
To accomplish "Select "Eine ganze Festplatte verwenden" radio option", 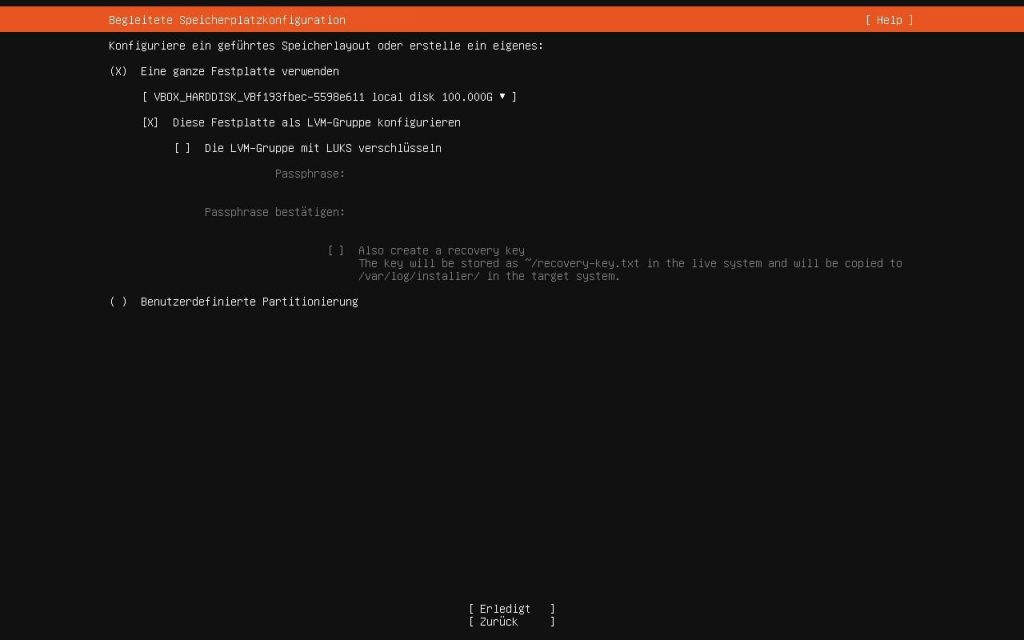I will [x=118, y=71].
